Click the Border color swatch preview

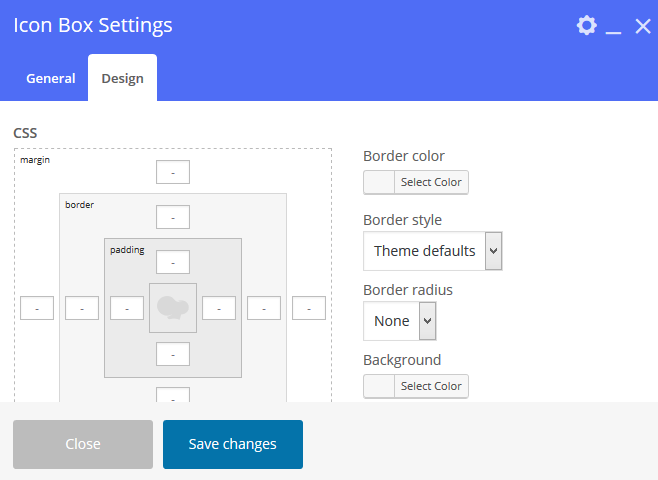point(379,182)
